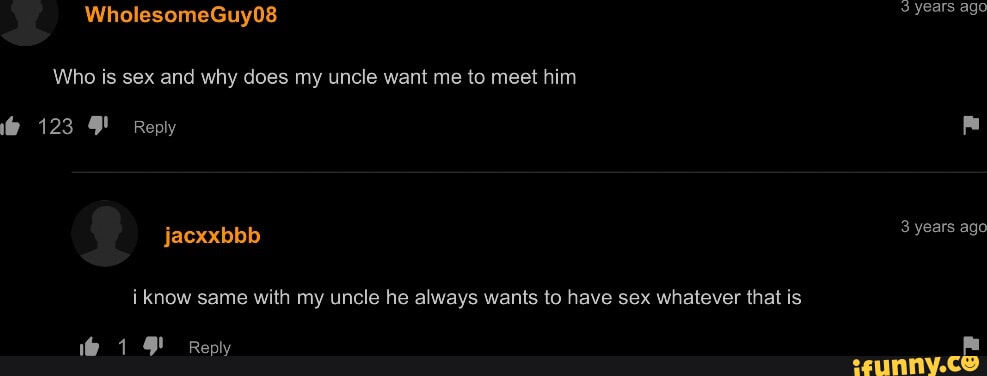Reply to jacxxbbb's comment

[x=210, y=348]
